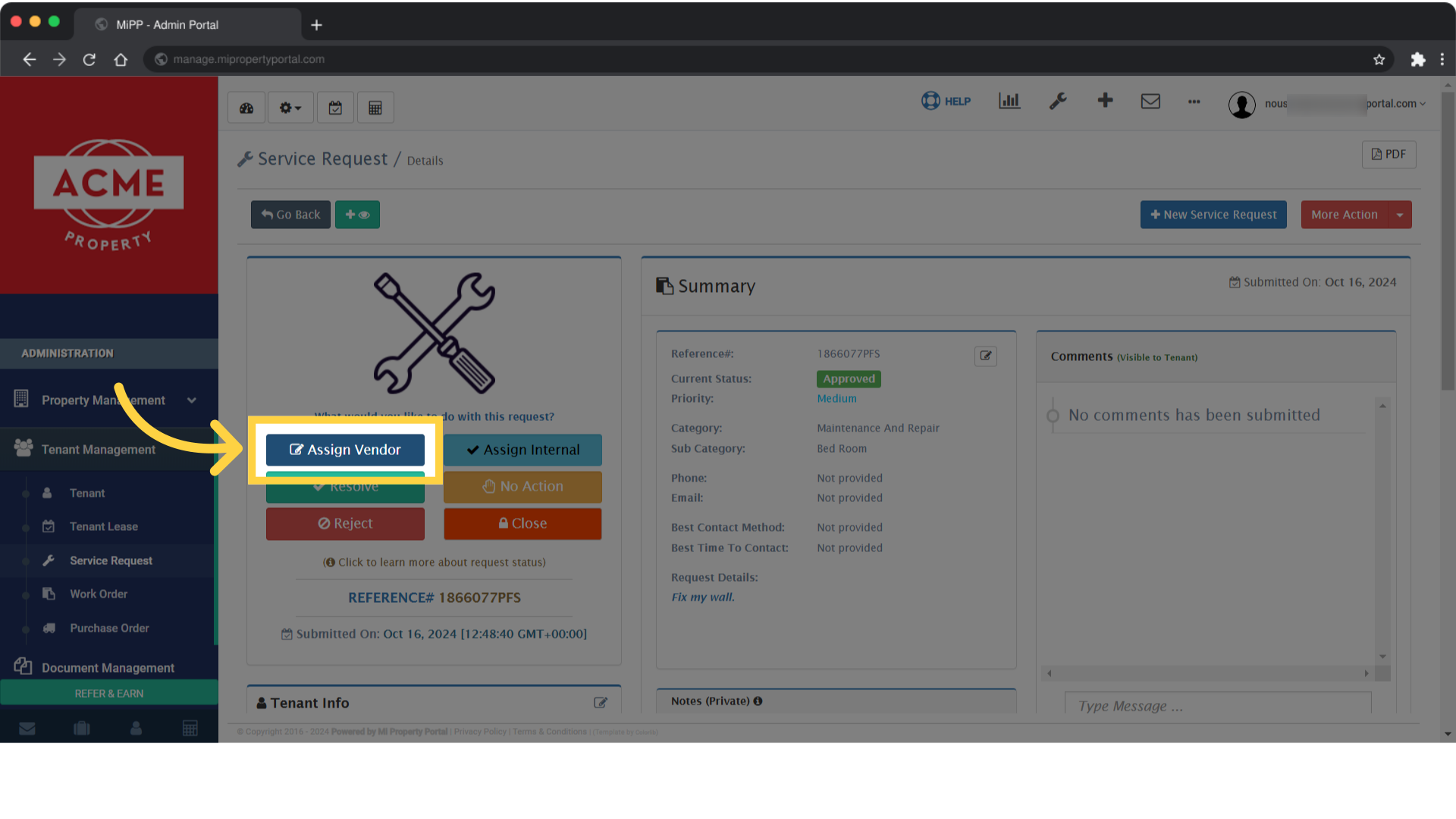Viewport: 1456px width, 819px height.
Task: Open messages via the envelope icon
Action: pyautogui.click(x=1150, y=101)
